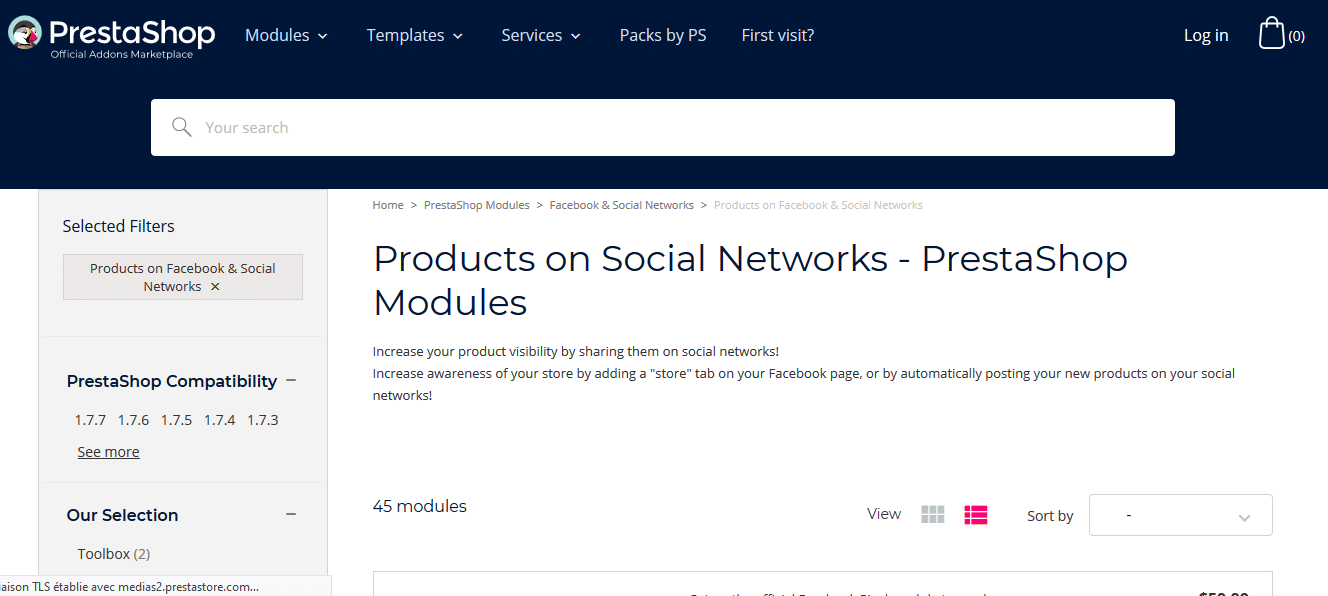Open the Sort by dropdown

pyautogui.click(x=1180, y=515)
